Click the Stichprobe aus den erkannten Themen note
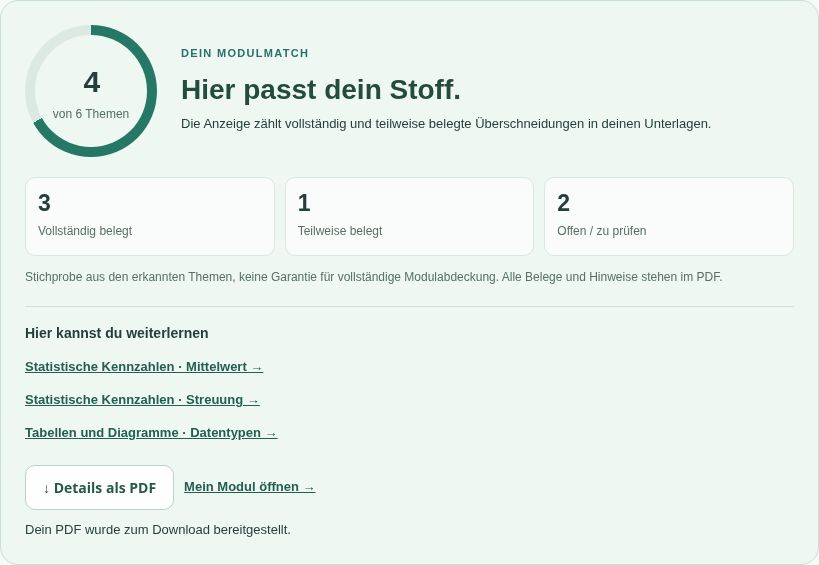The image size is (819, 565). pos(373,277)
